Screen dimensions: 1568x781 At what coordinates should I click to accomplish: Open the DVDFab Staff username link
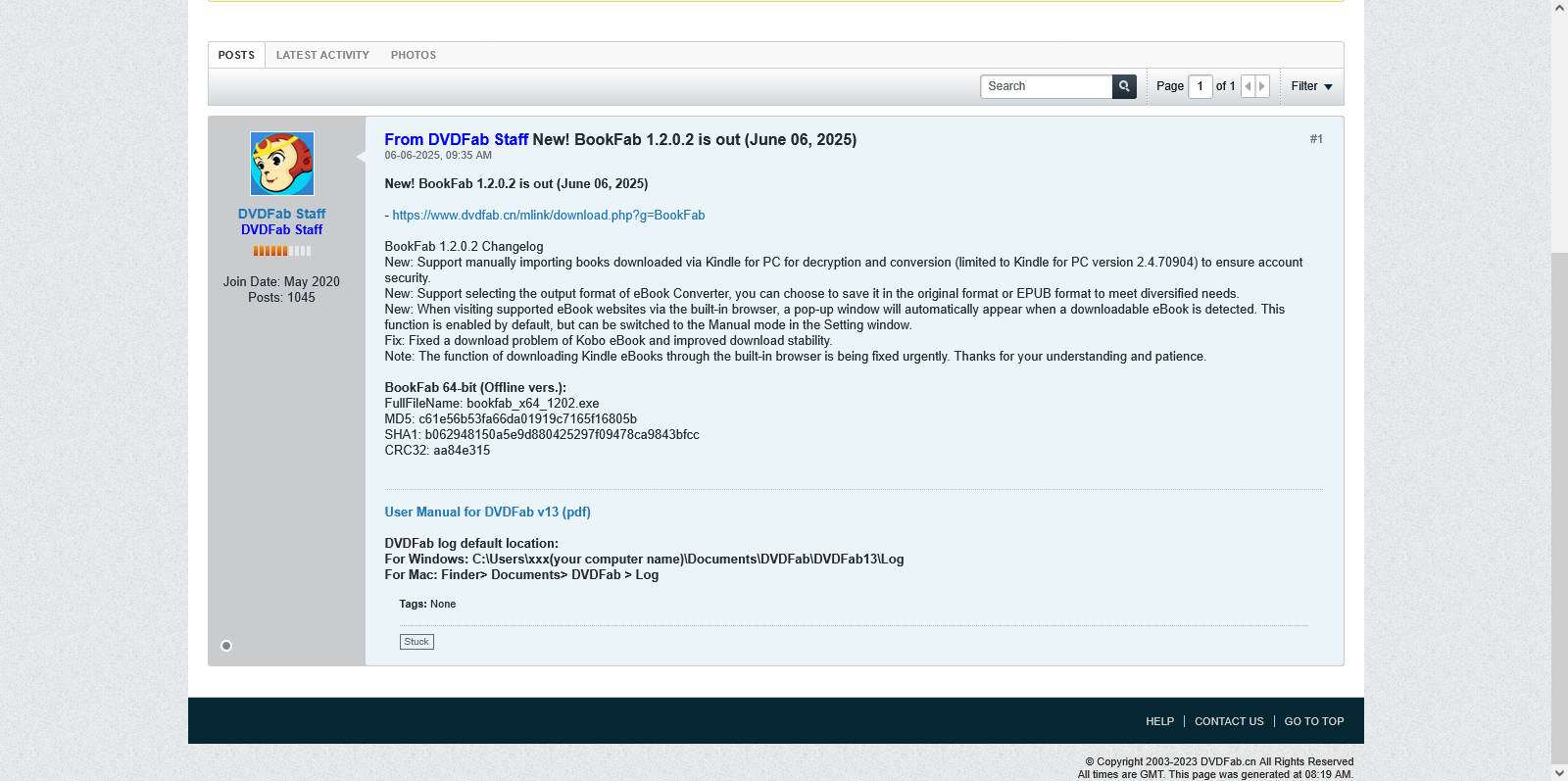tap(281, 214)
